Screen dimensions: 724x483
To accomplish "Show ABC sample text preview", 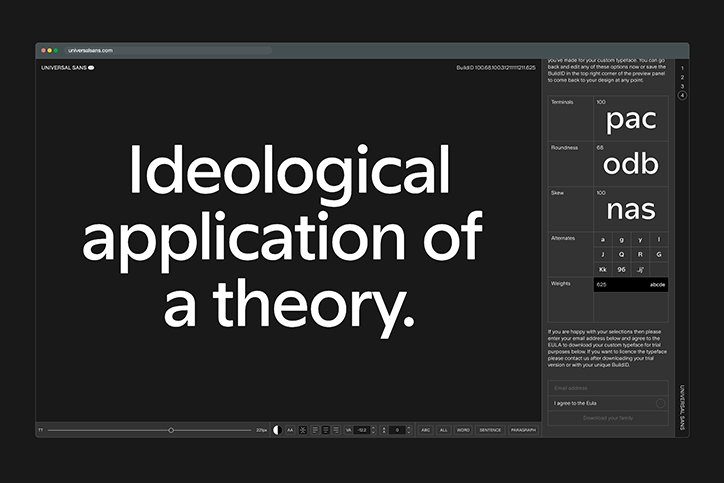I will coord(425,430).
